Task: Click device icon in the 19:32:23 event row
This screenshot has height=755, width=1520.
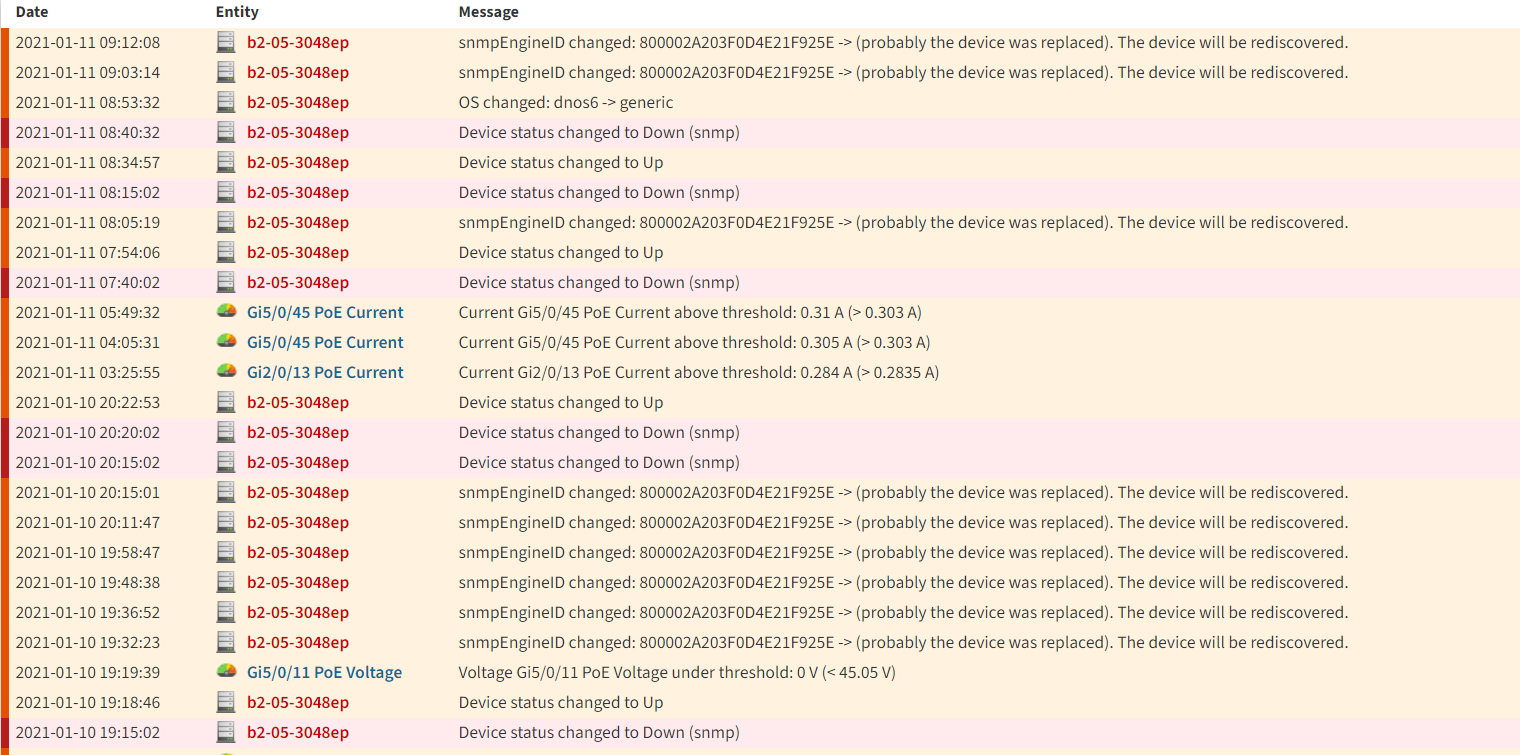Action: 226,642
